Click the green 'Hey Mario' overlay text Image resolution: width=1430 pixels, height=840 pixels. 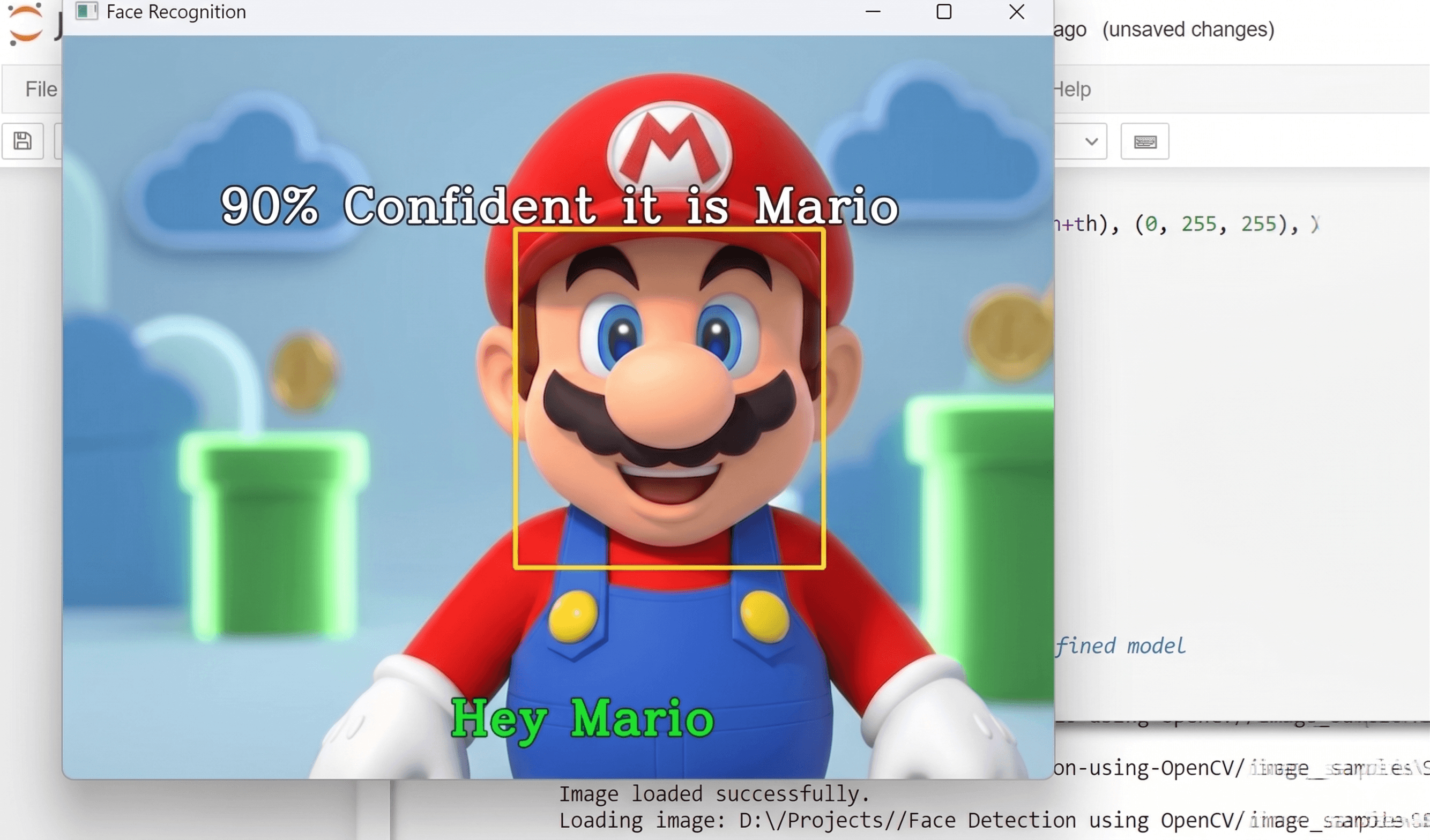583,721
